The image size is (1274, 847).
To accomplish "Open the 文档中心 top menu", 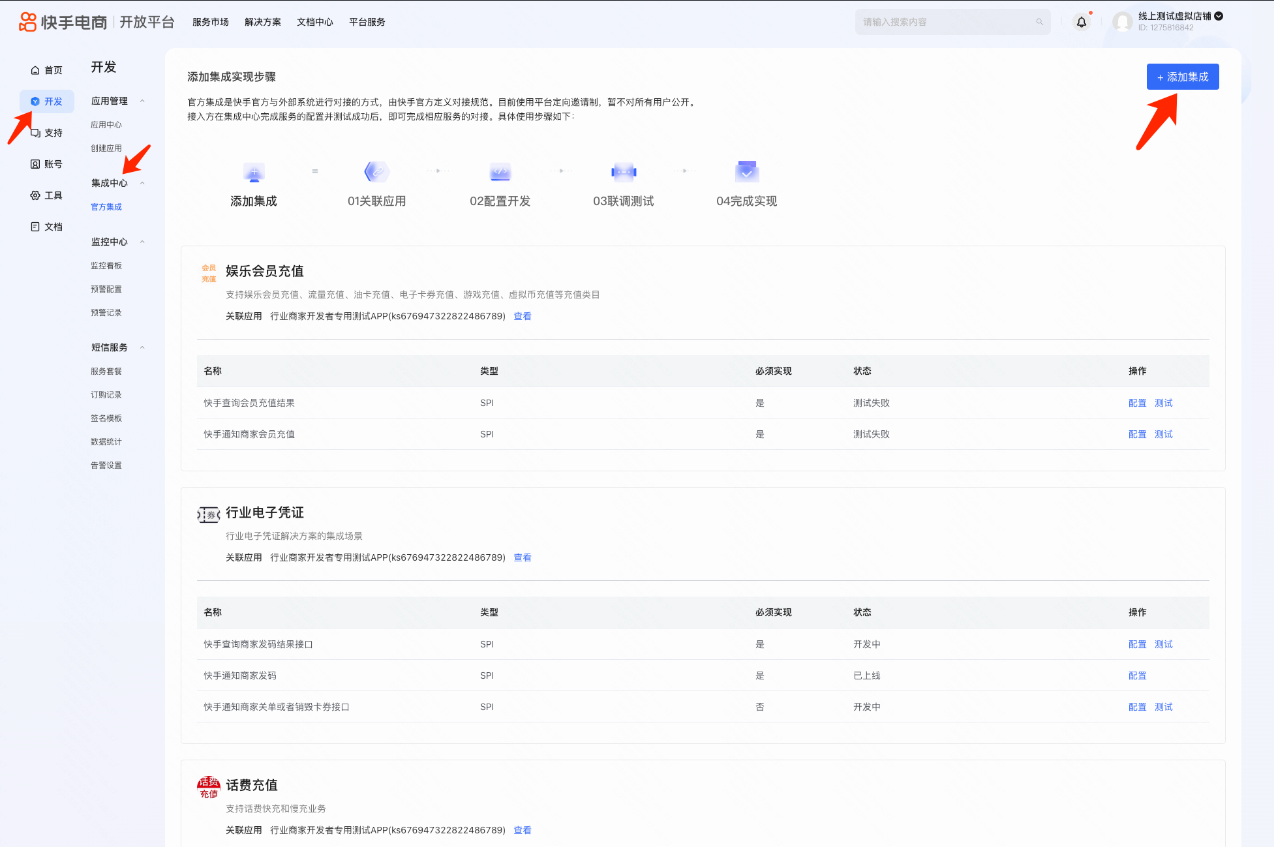I will [x=315, y=22].
